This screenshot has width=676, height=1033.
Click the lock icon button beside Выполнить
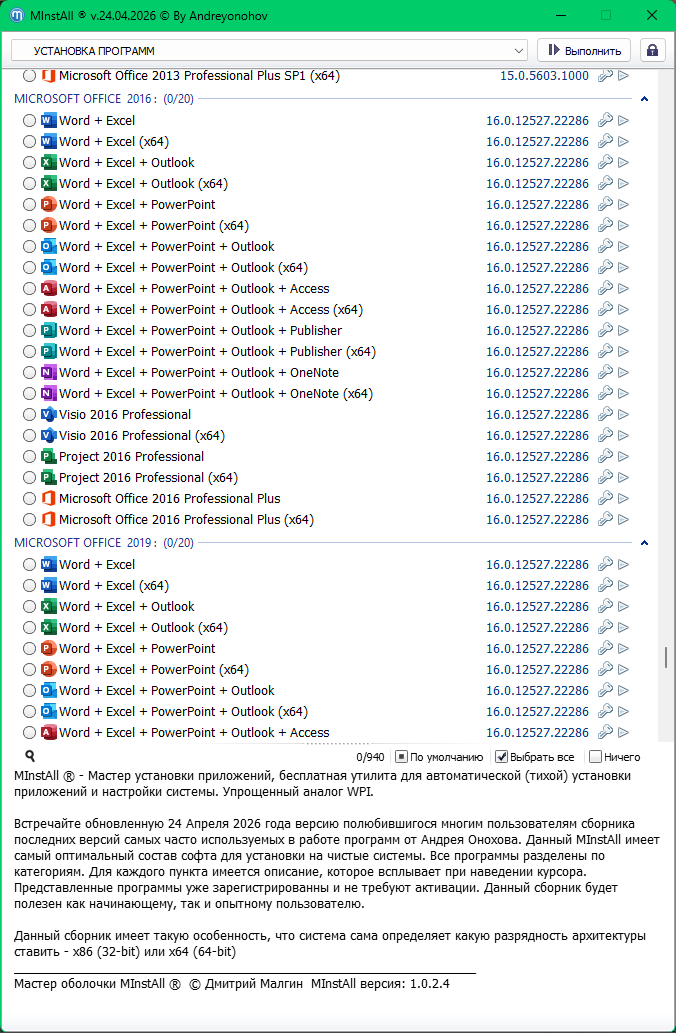(652, 50)
